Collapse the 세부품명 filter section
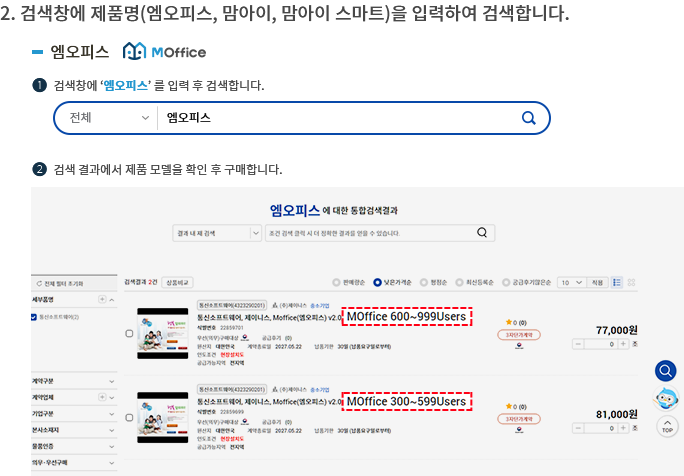Image resolution: width=684 pixels, height=476 pixels. pyautogui.click(x=112, y=300)
